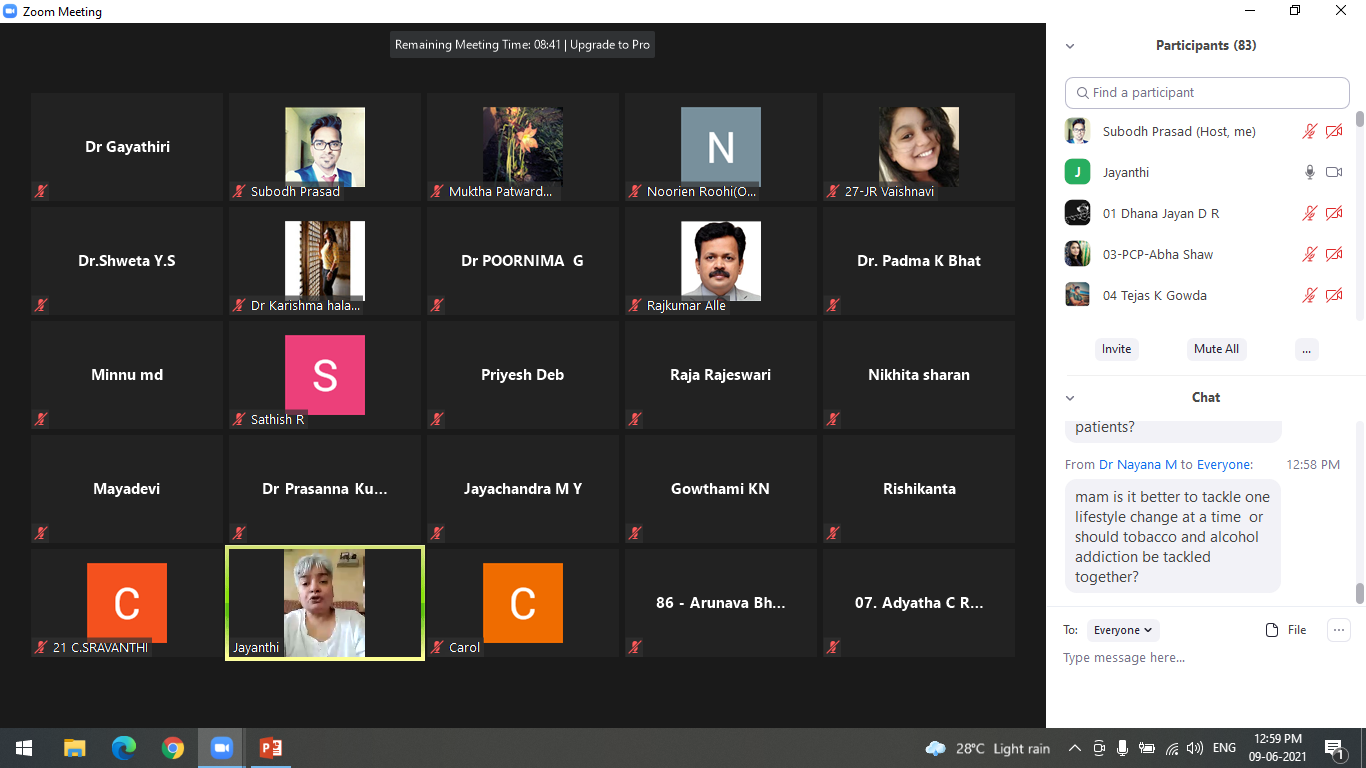The width and height of the screenshot is (1366, 768).
Task: Click the File attachment icon in chat
Action: 1272,630
